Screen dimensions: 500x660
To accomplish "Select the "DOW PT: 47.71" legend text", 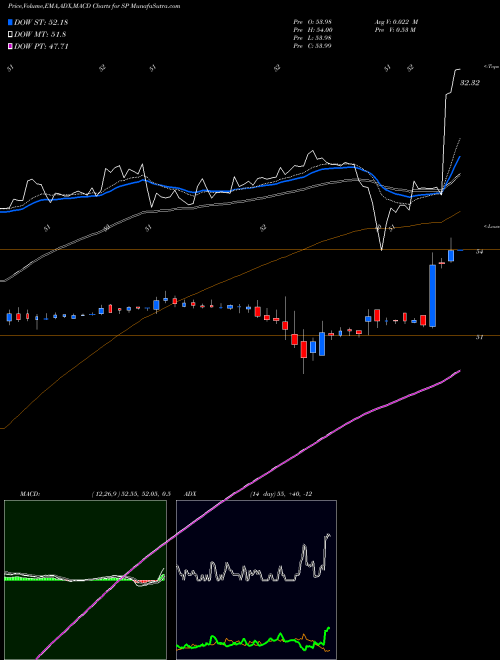I will click(41, 46).
